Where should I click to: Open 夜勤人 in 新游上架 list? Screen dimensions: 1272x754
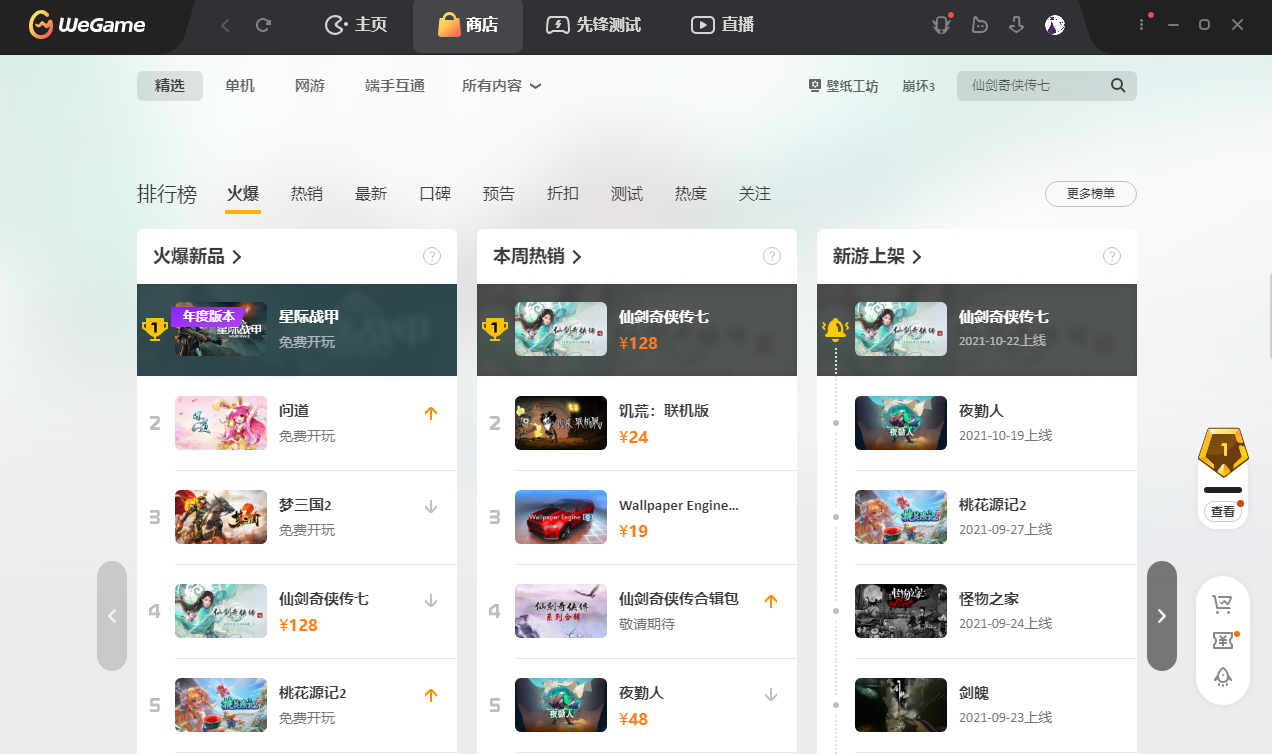pyautogui.click(x=977, y=423)
